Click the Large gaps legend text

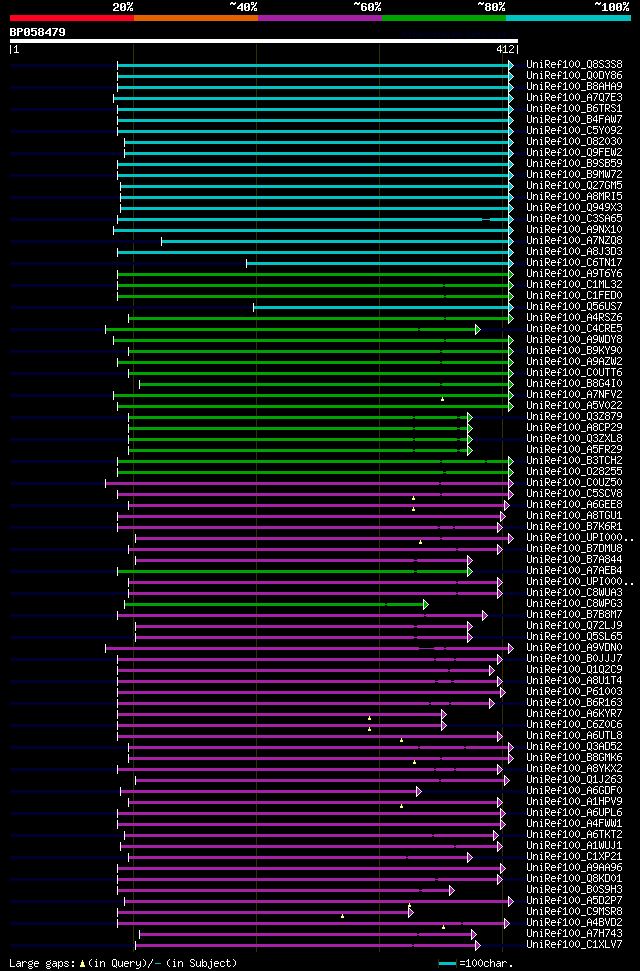41,964
